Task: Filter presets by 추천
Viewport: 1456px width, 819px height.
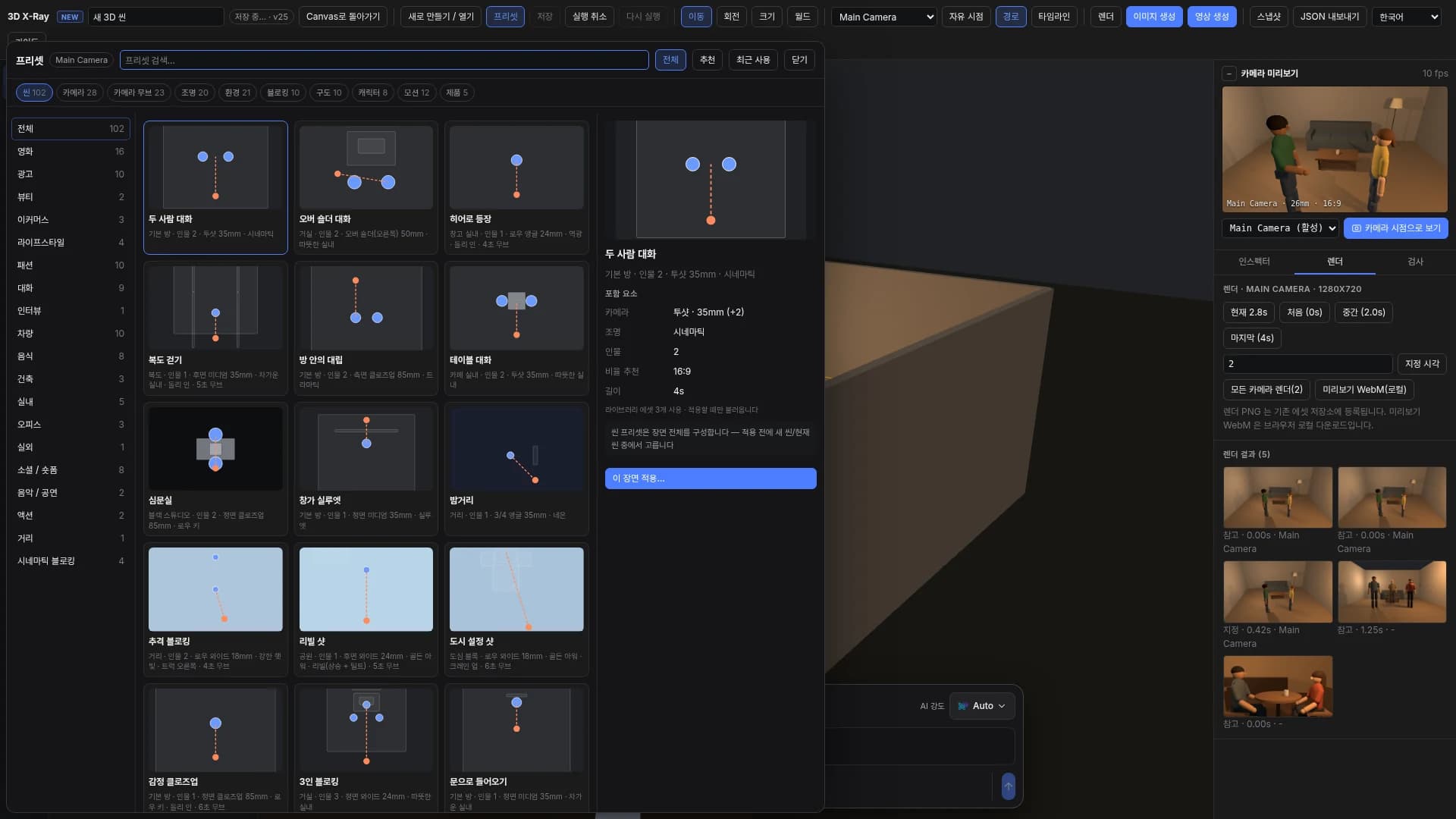Action: coord(708,60)
